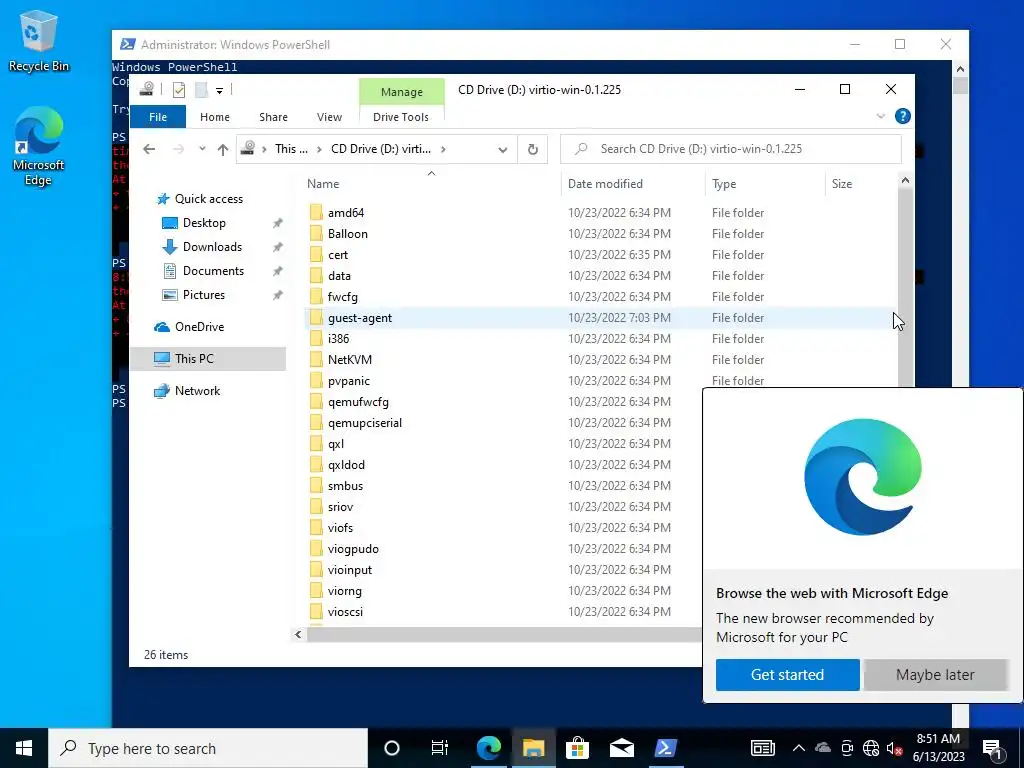Switch to the Share ribbon tab
Viewport: 1024px width, 768px height.
tap(273, 117)
